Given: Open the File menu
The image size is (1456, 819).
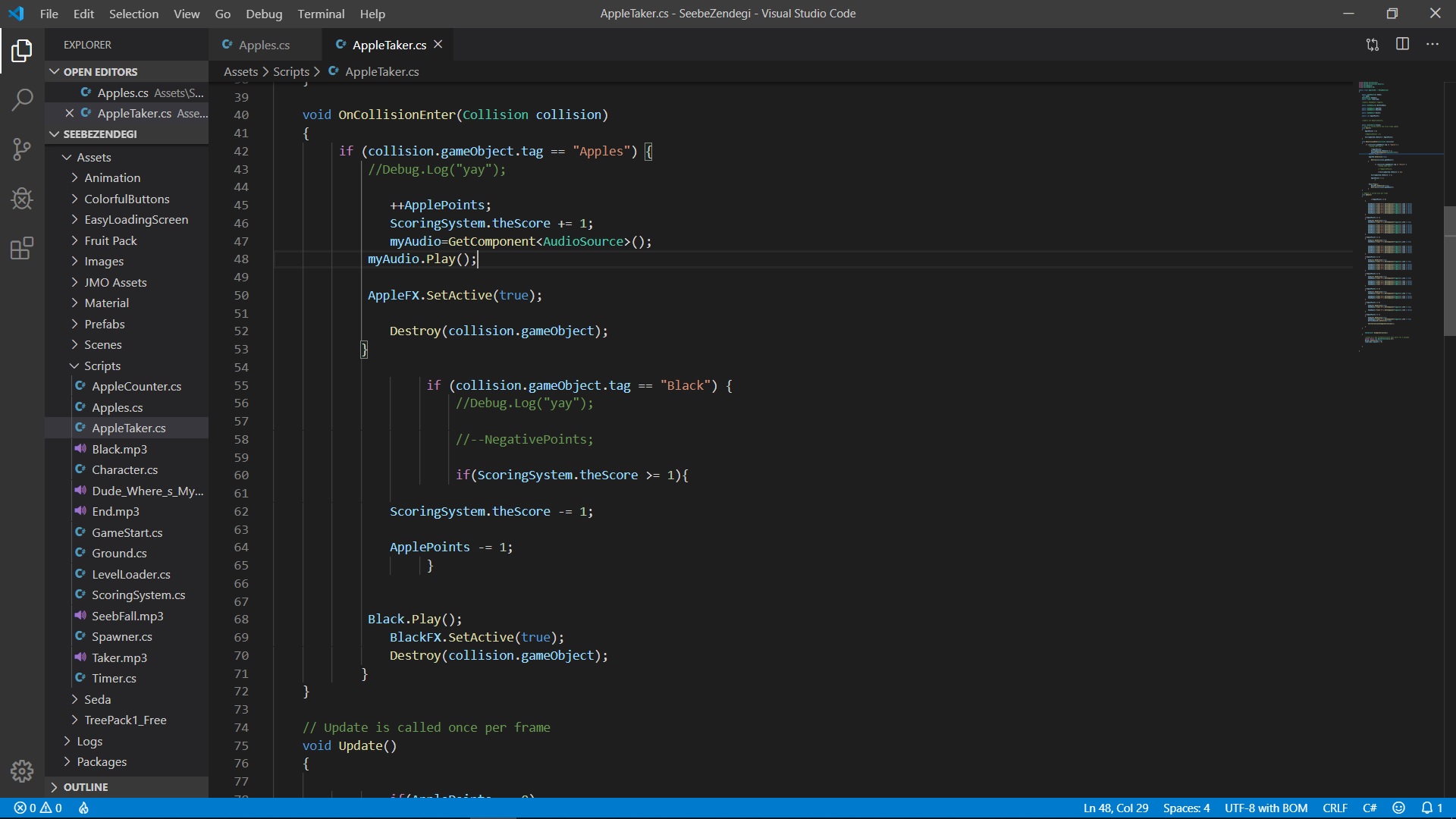Looking at the screenshot, I should pos(49,14).
